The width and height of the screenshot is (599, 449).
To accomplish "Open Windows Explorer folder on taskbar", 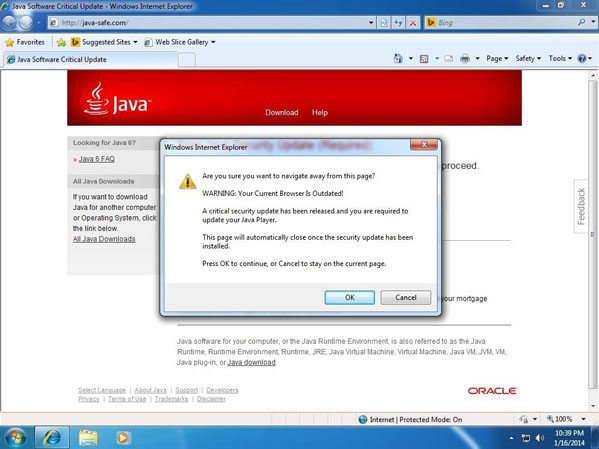I will (x=88, y=438).
